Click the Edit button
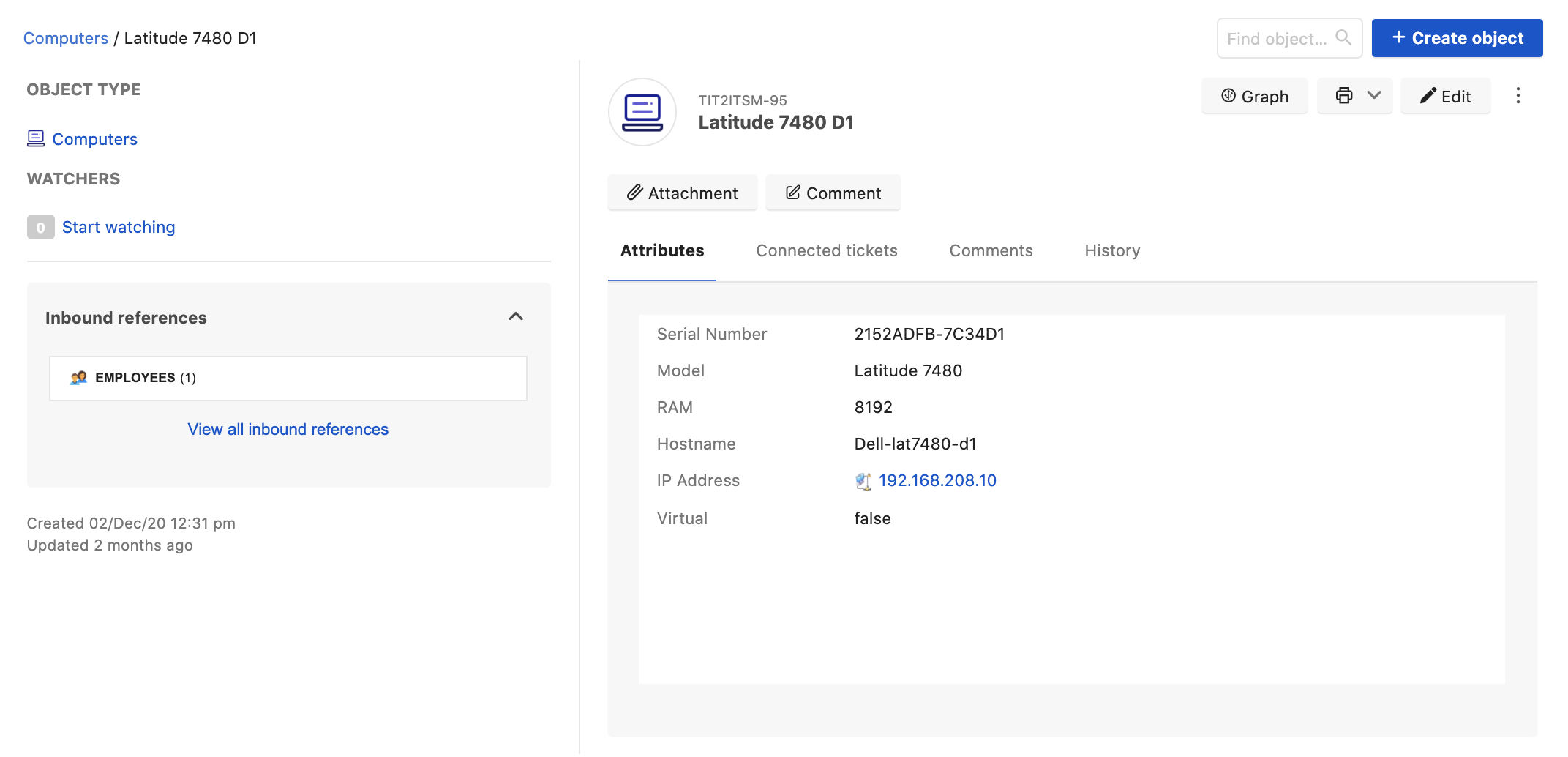Viewport: 1568px width, 757px height. click(1445, 96)
